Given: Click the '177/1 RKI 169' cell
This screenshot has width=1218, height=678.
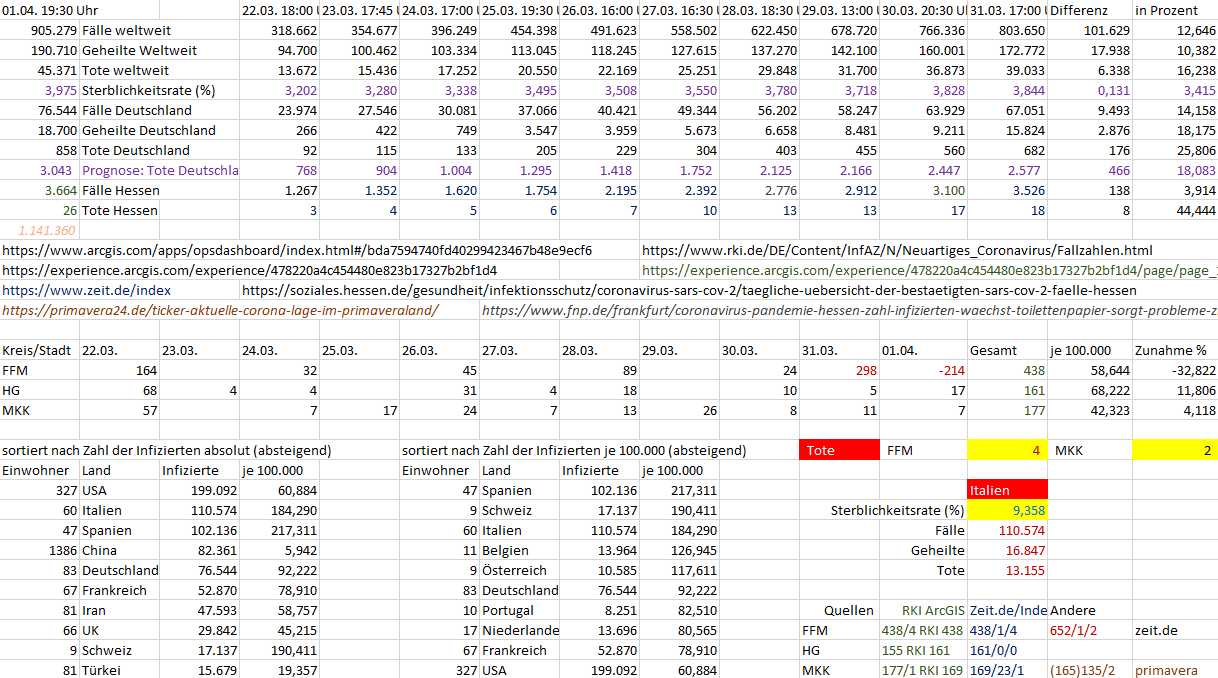Looking at the screenshot, I should coord(923,670).
